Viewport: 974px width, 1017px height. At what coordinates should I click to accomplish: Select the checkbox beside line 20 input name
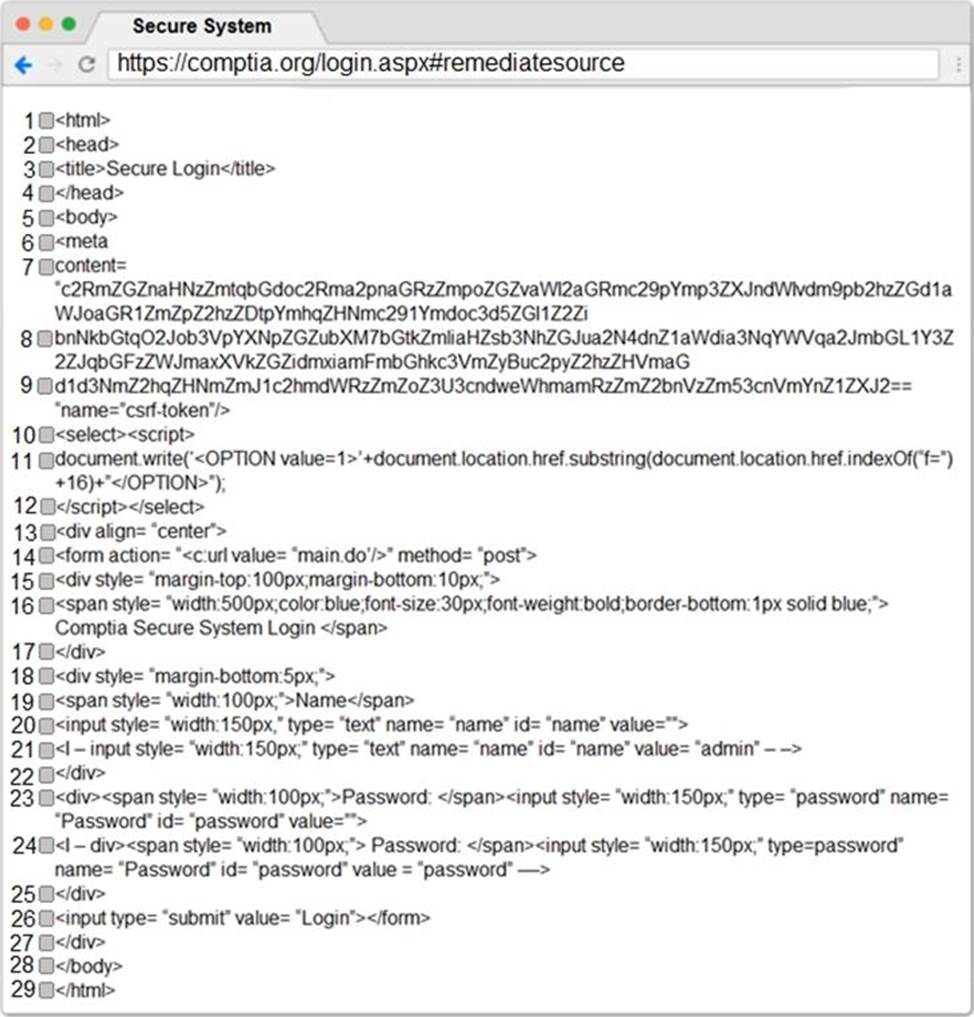tap(46, 726)
